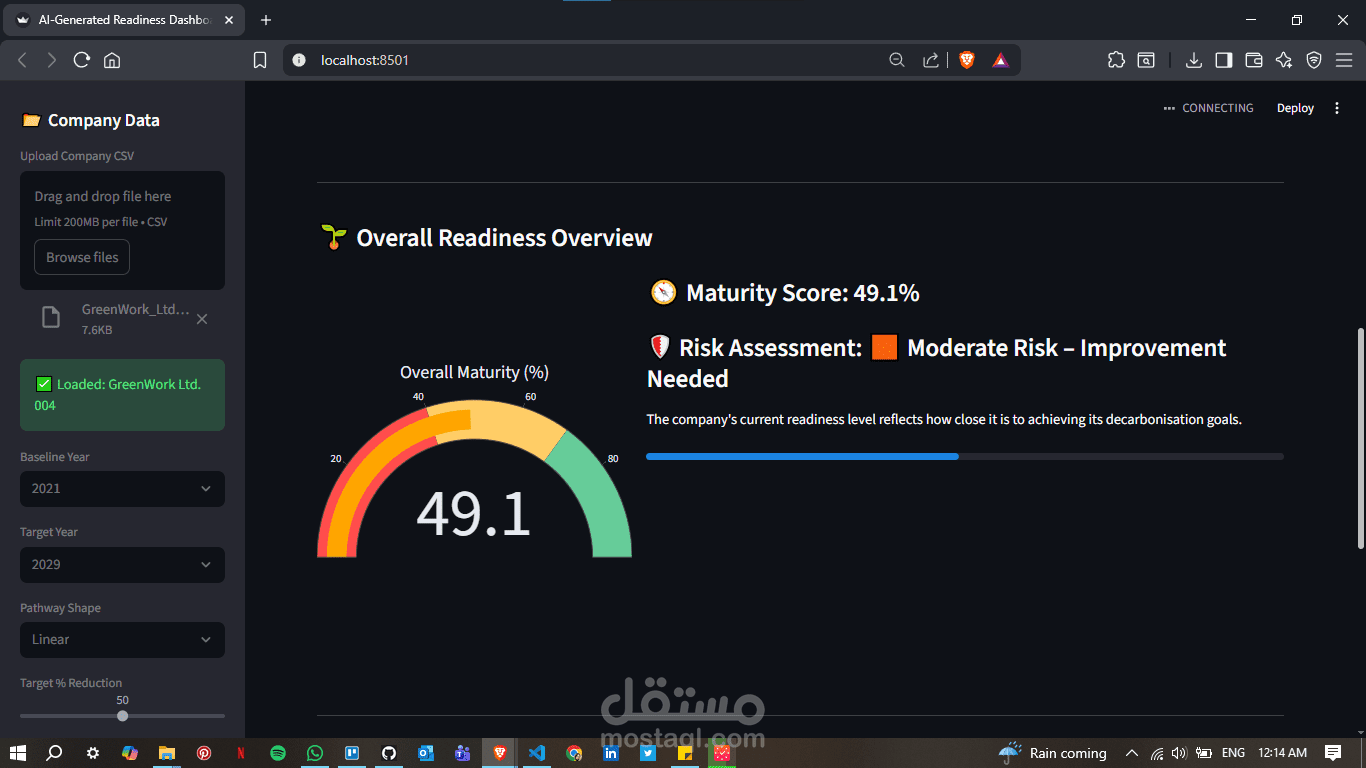Open Streamlit three-dot options menu
Image resolution: width=1366 pixels, height=768 pixels.
tap(1337, 108)
